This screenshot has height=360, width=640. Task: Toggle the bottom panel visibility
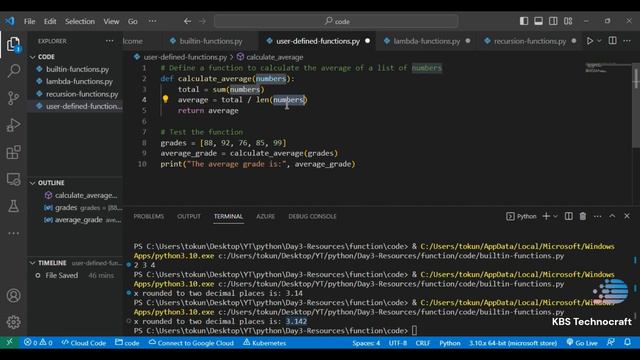coord(538,21)
